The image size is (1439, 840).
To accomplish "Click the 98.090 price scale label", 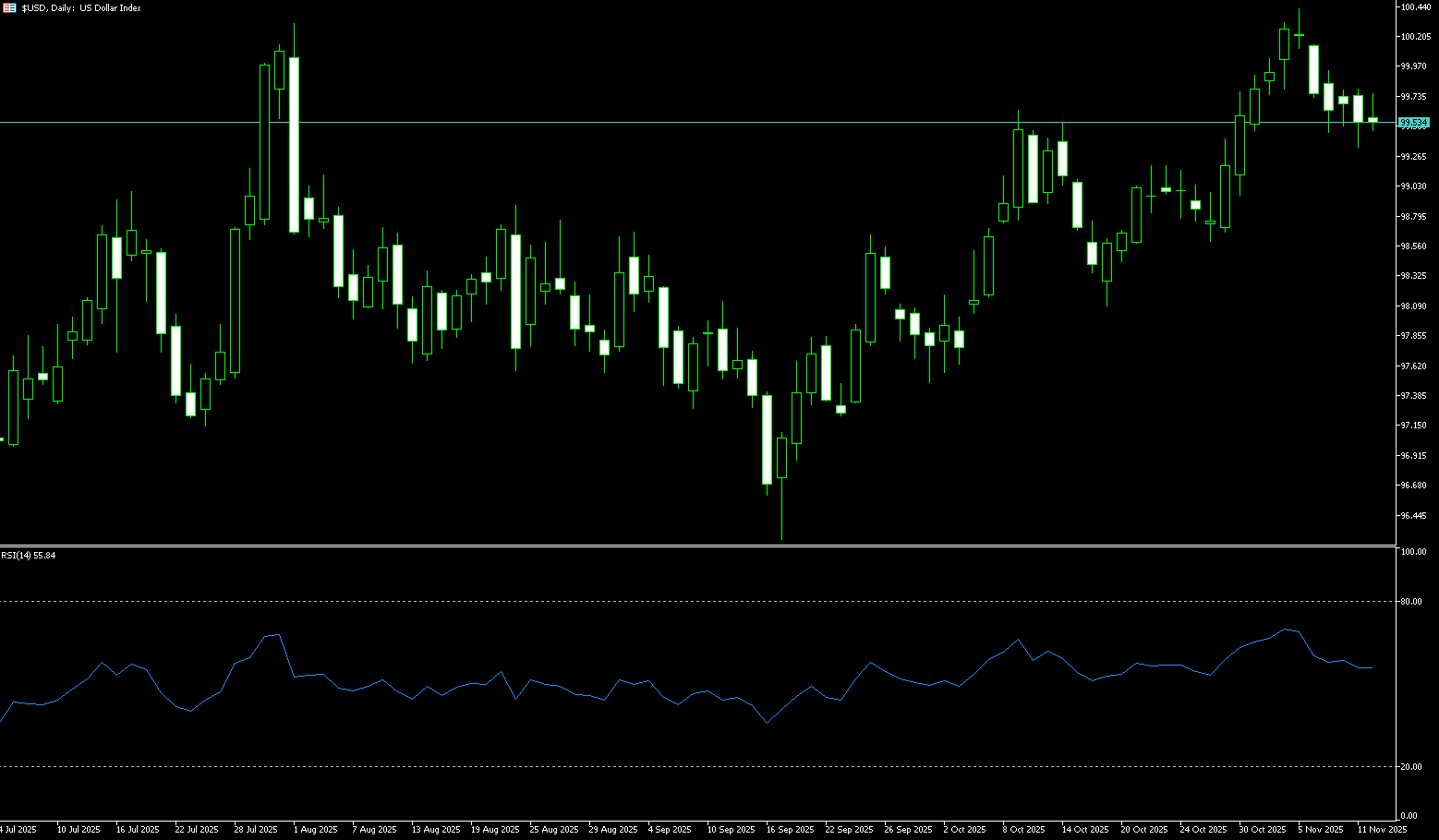I will [x=1413, y=306].
